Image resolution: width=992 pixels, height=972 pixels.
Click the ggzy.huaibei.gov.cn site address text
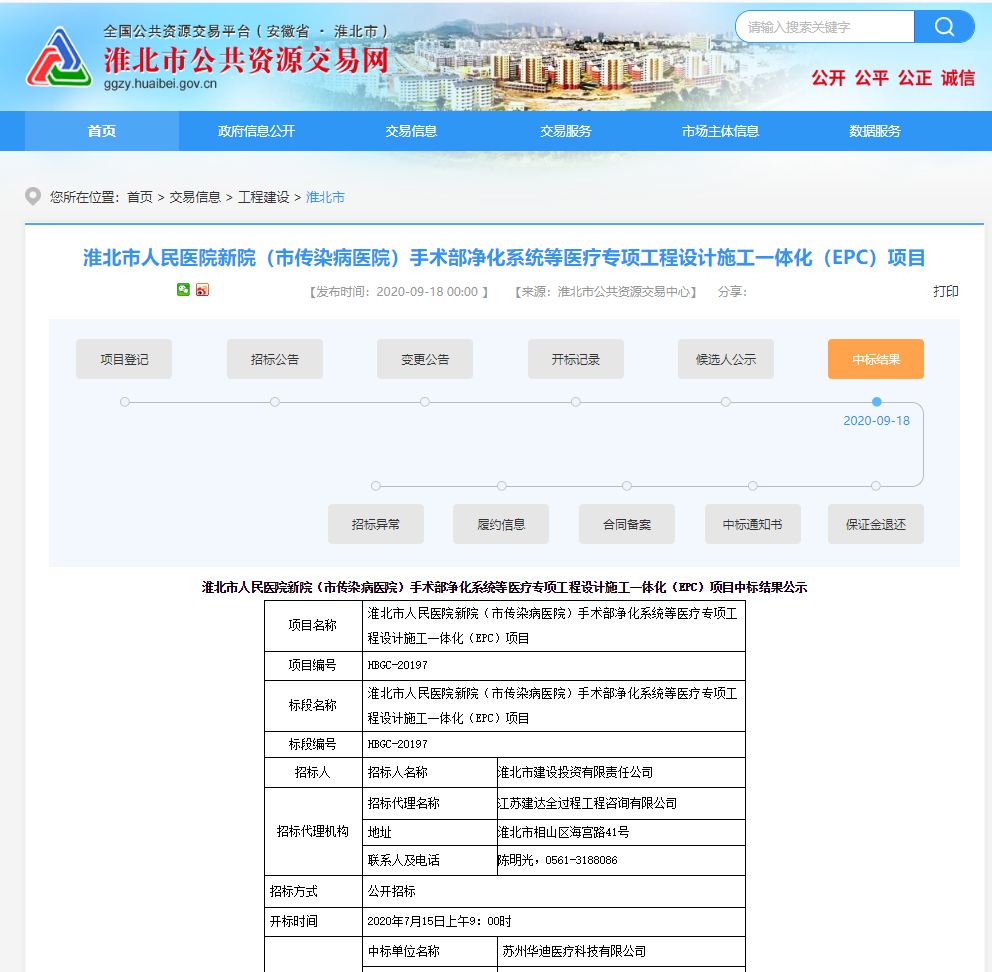[x=160, y=84]
